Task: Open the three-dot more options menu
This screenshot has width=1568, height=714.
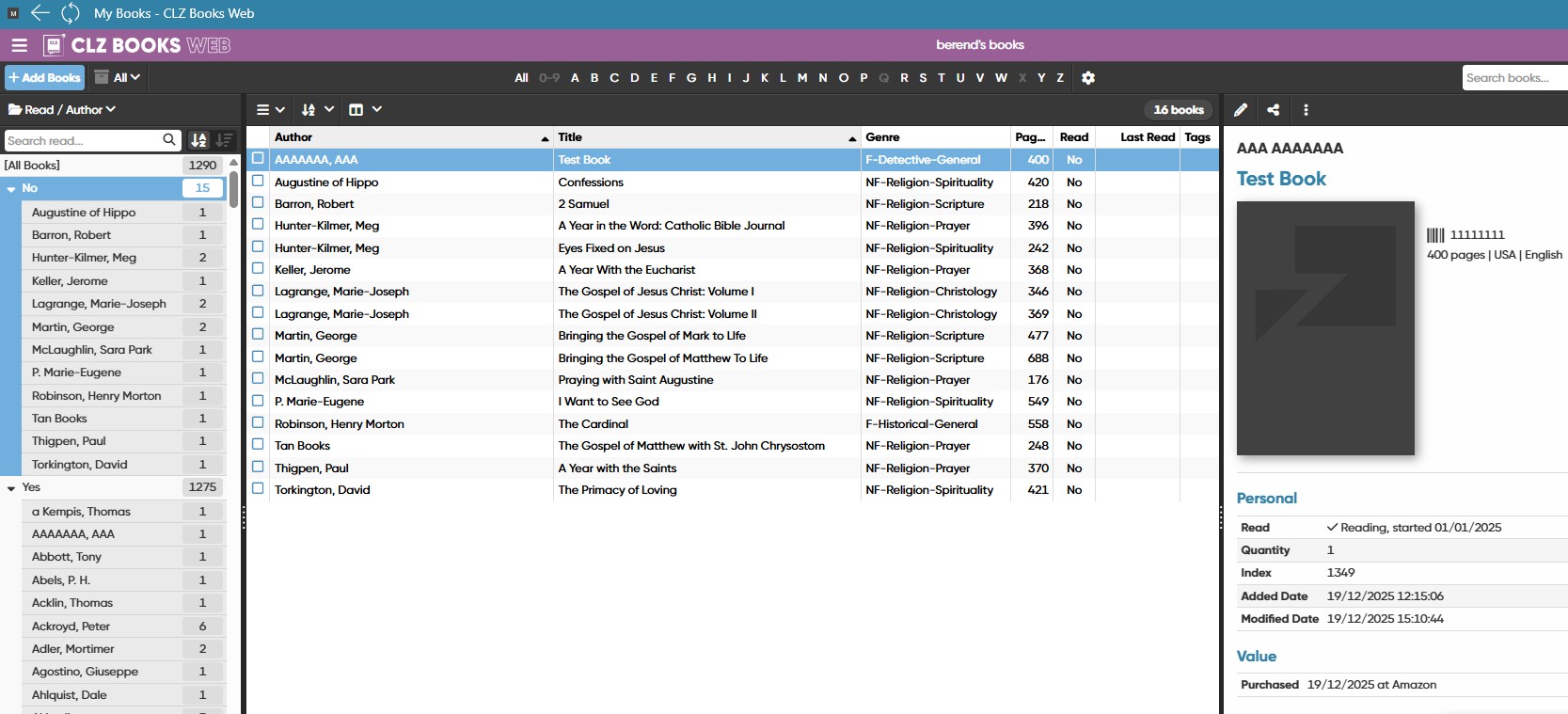Action: pos(1306,110)
